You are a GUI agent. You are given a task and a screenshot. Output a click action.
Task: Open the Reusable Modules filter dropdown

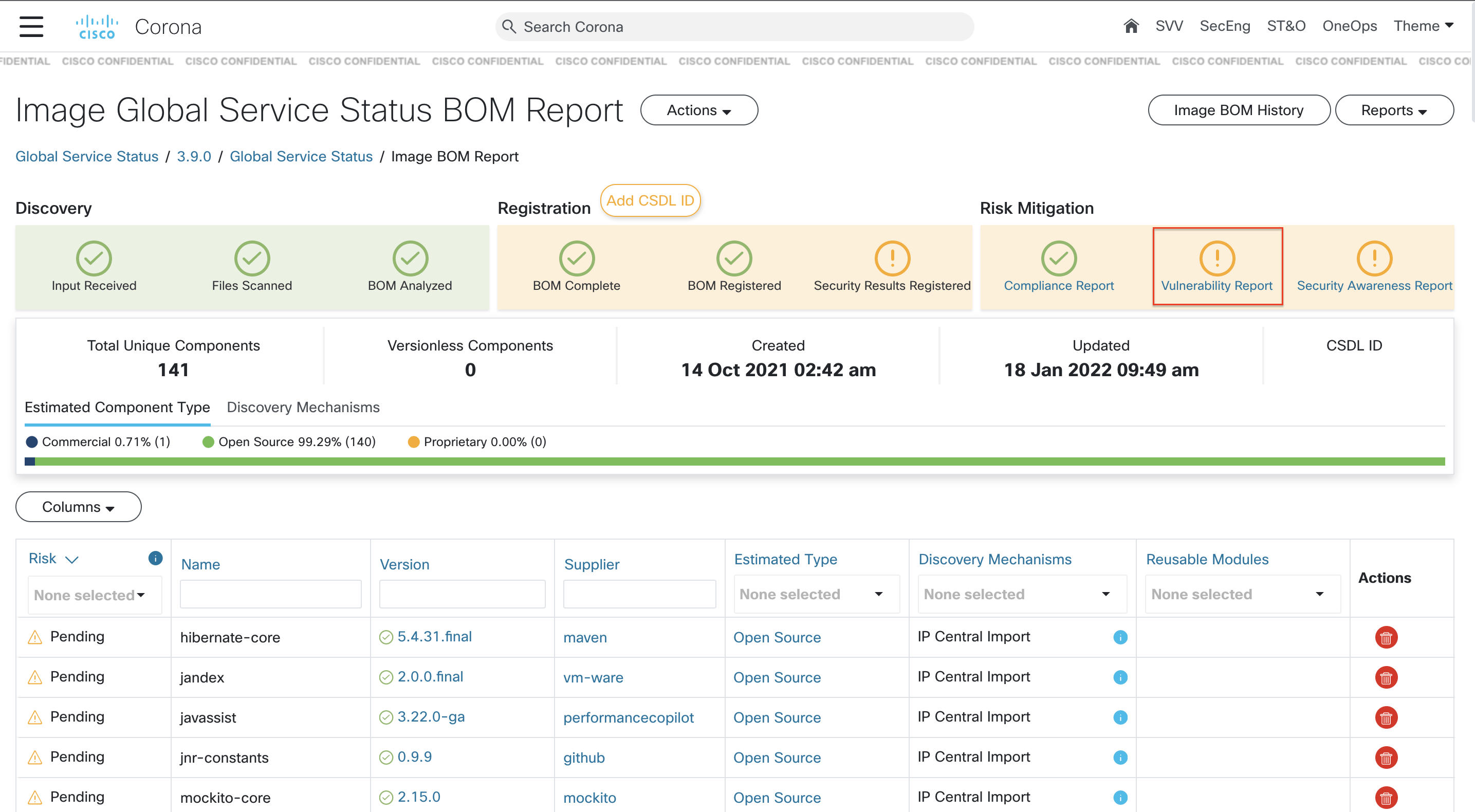(x=1243, y=594)
